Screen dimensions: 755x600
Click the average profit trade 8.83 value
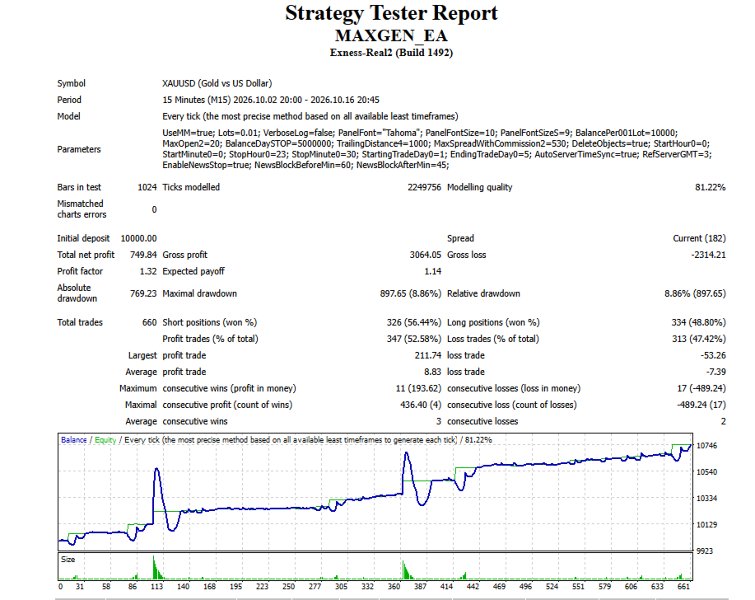click(x=432, y=372)
